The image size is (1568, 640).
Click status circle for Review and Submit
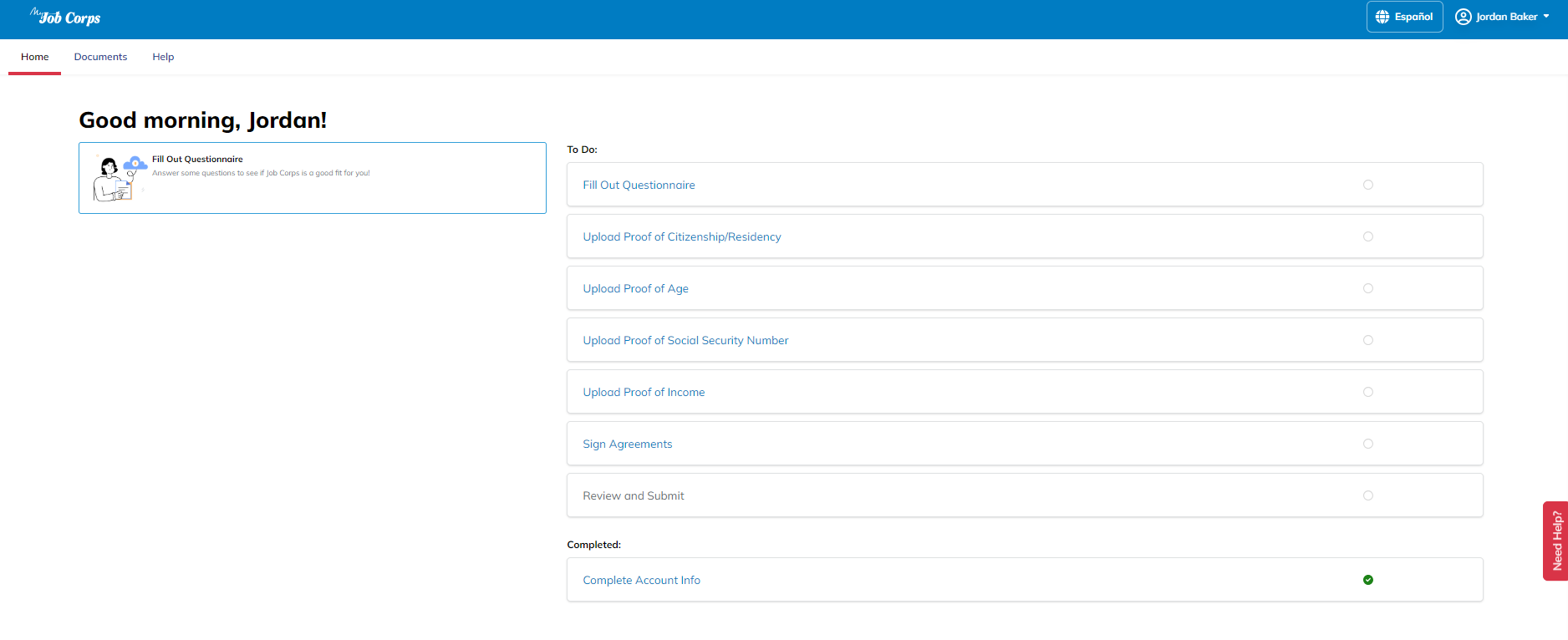point(1368,495)
